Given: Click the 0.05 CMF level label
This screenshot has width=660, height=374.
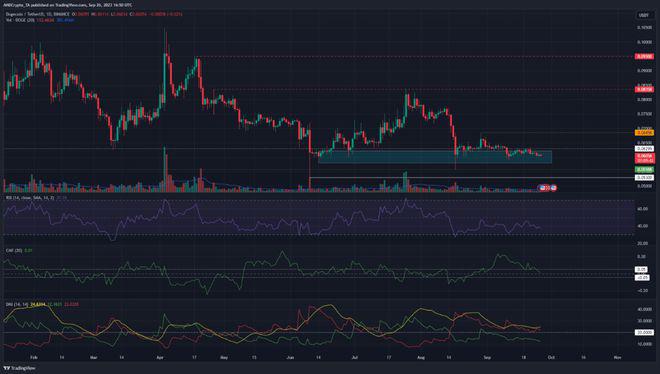Looking at the screenshot, I should point(642,269).
